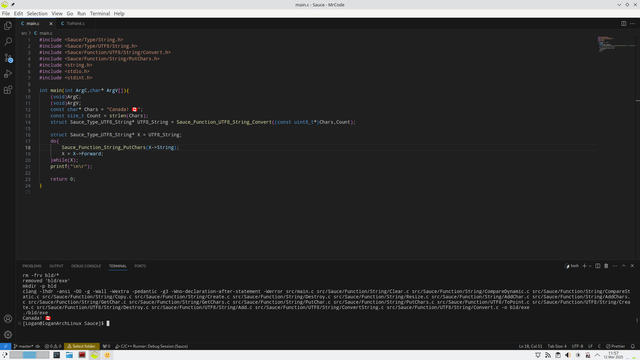
Task: Open the Selection menu
Action: point(37,13)
